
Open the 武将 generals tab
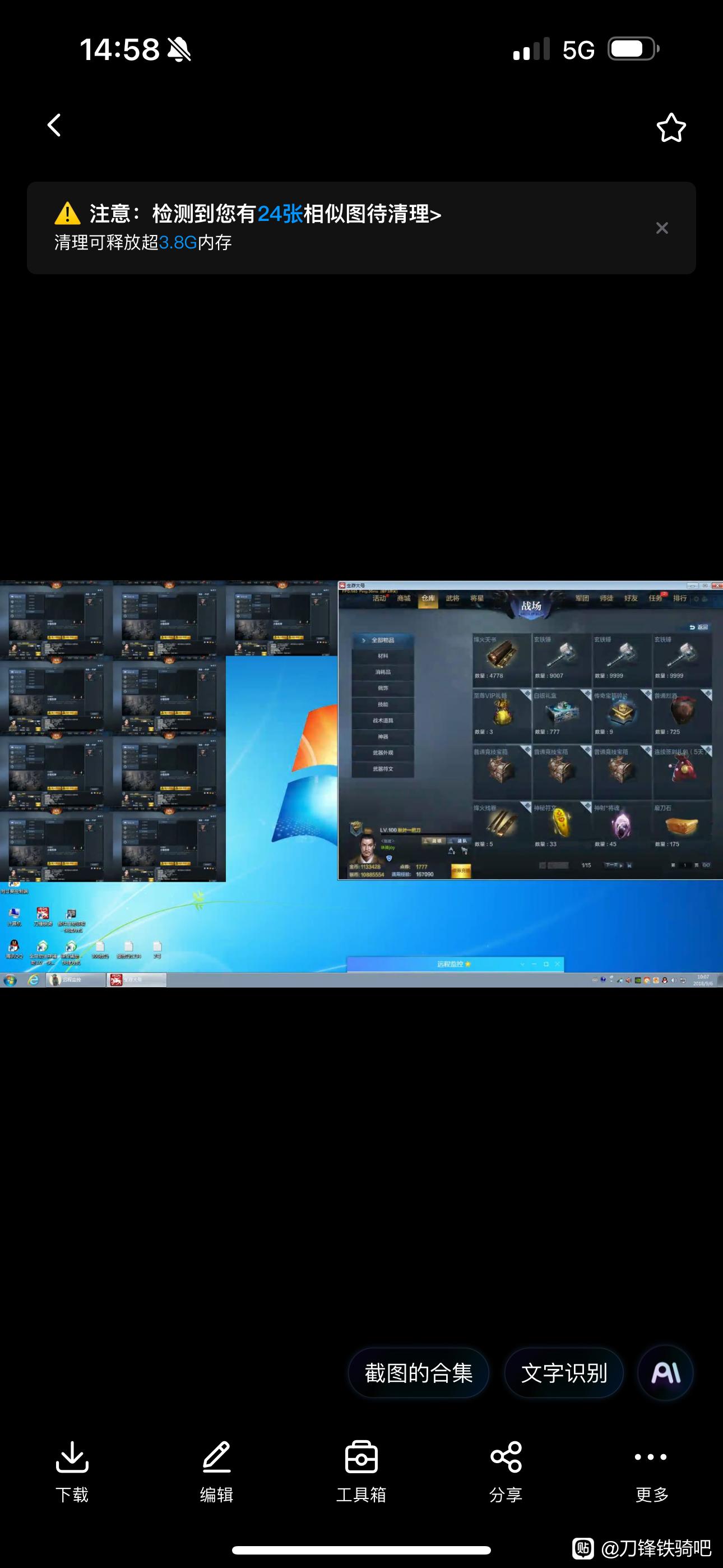pyautogui.click(x=452, y=598)
